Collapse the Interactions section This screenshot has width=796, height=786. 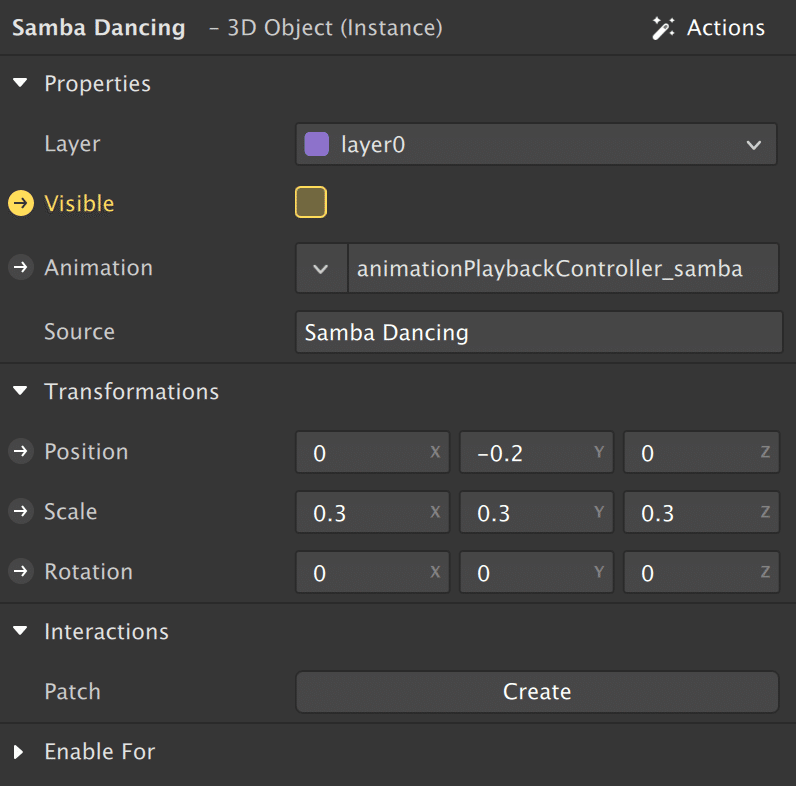20,632
